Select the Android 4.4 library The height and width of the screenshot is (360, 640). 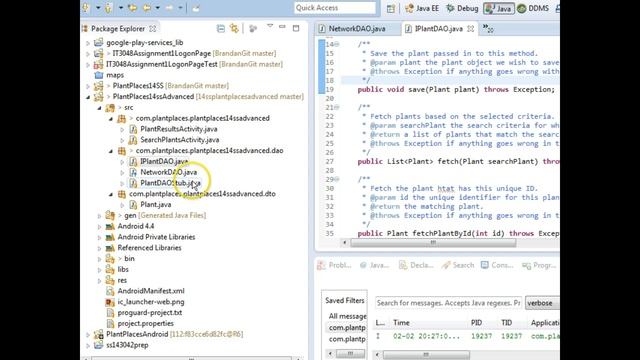click(136, 226)
